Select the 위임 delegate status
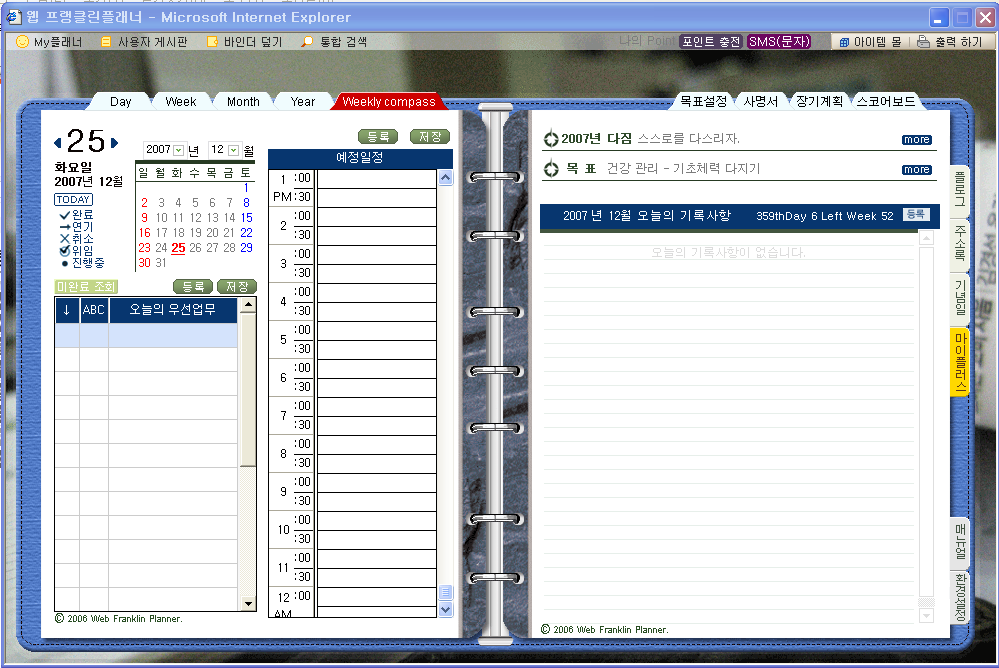The image size is (999, 668). click(x=76, y=250)
